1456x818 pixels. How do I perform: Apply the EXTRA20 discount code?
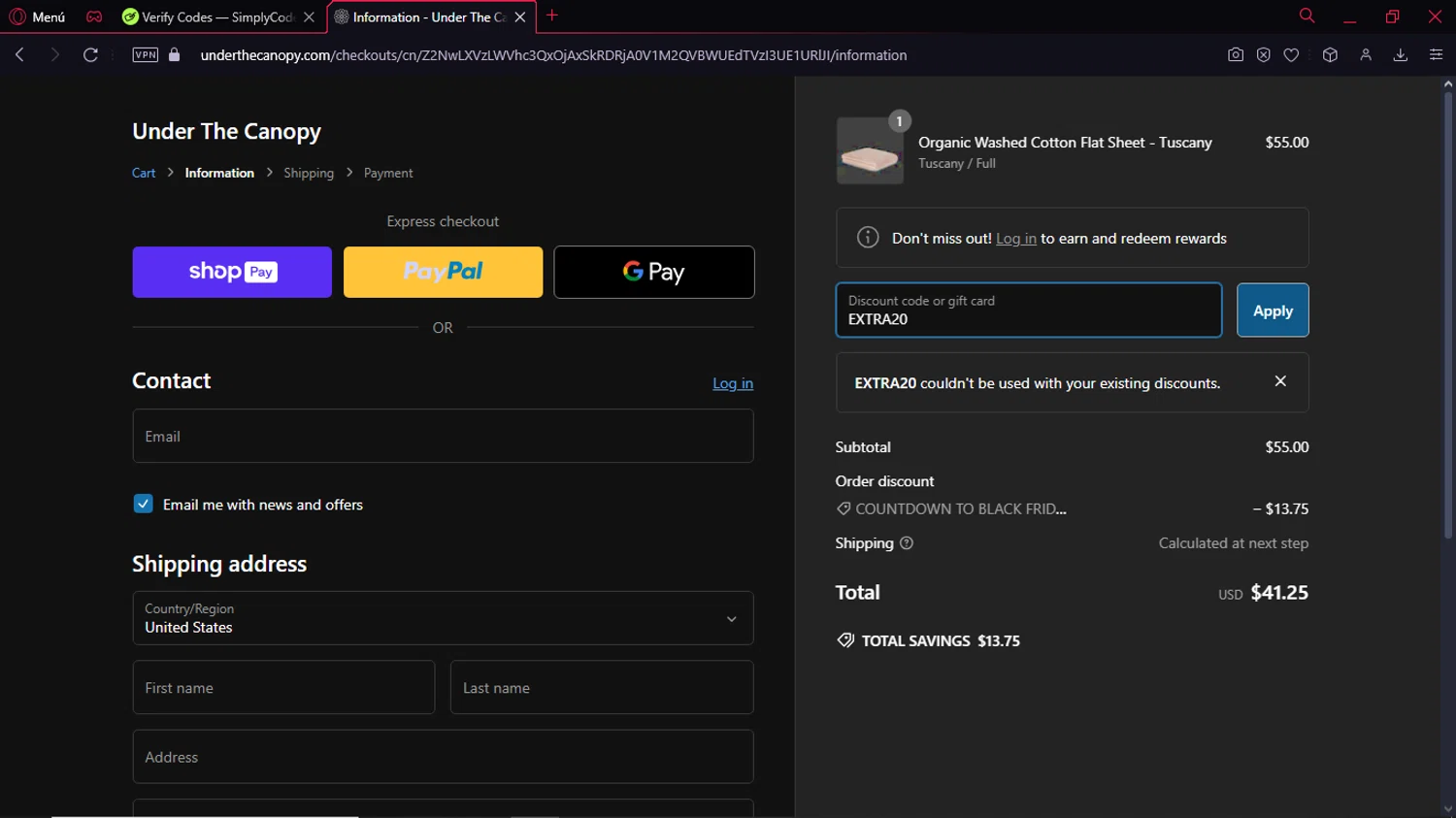[1273, 310]
